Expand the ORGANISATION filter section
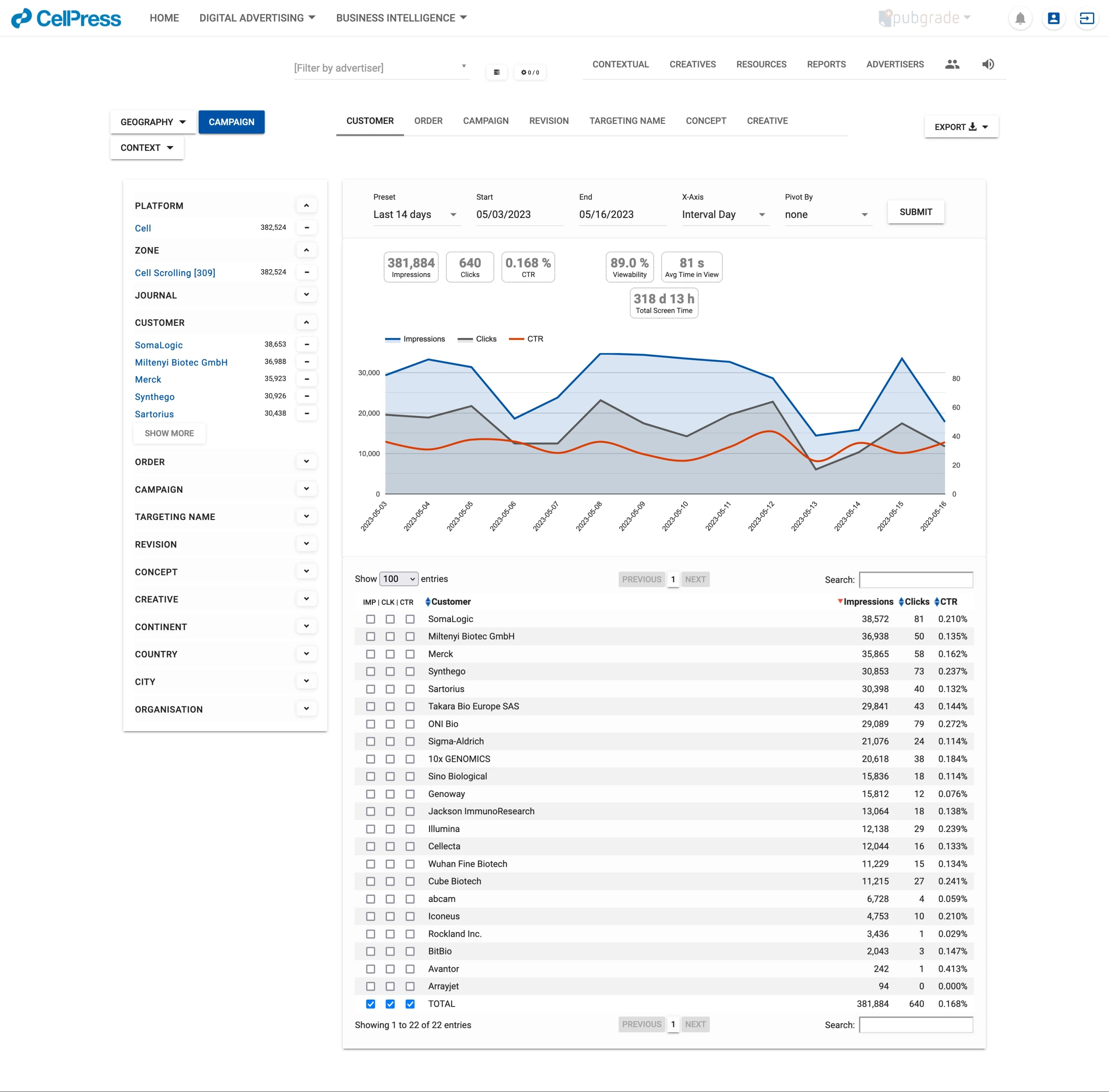The height and width of the screenshot is (1092, 1109). pyautogui.click(x=307, y=709)
